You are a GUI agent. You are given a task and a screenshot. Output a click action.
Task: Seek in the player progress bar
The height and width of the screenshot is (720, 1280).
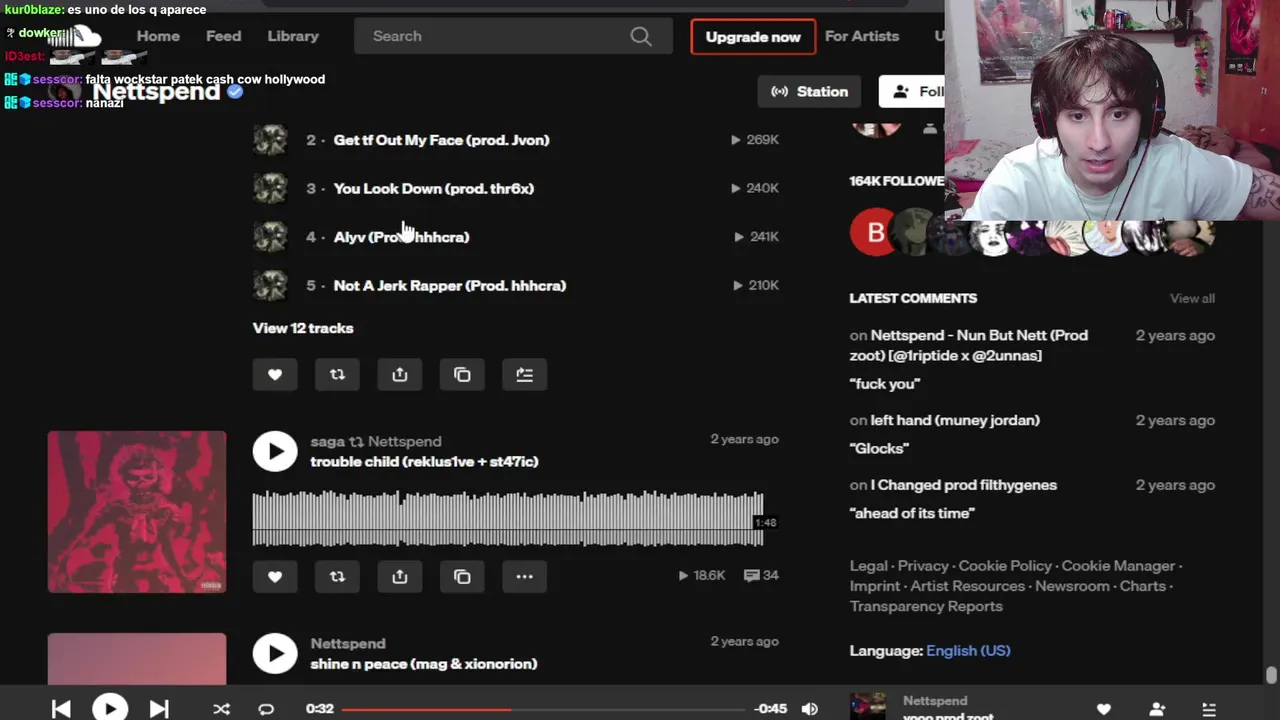[543, 709]
